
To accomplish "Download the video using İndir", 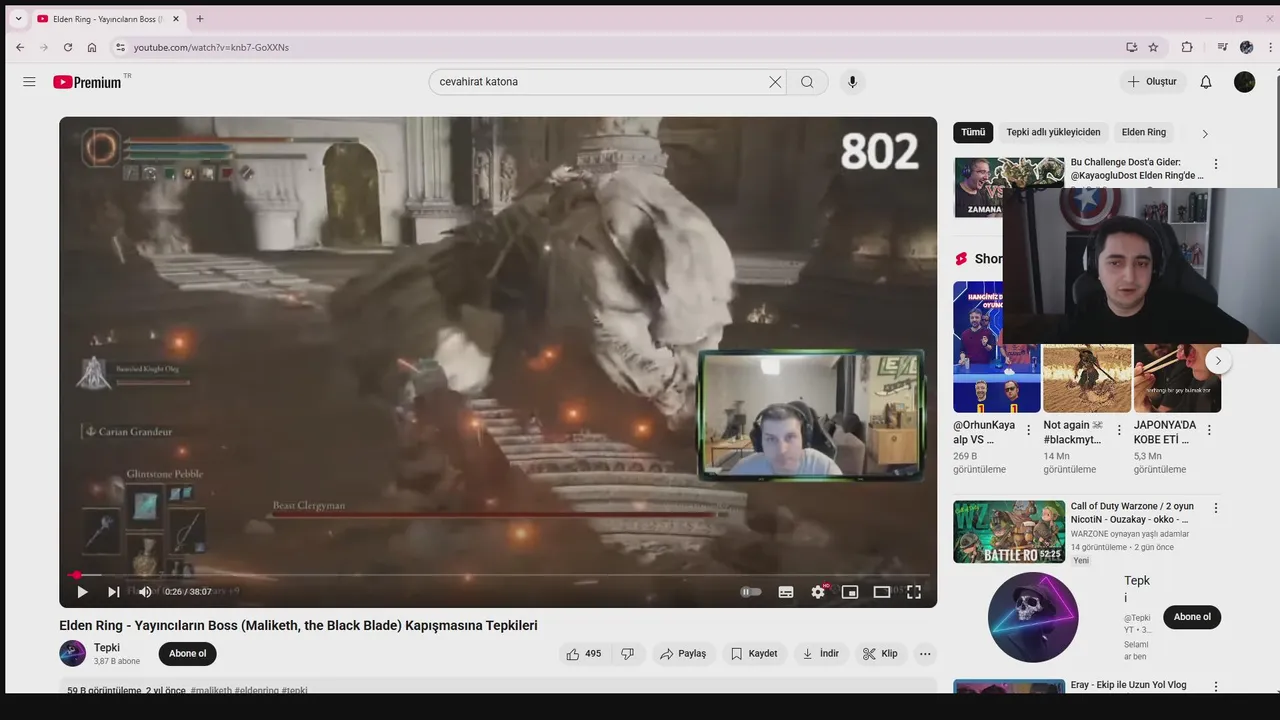I will tap(821, 654).
